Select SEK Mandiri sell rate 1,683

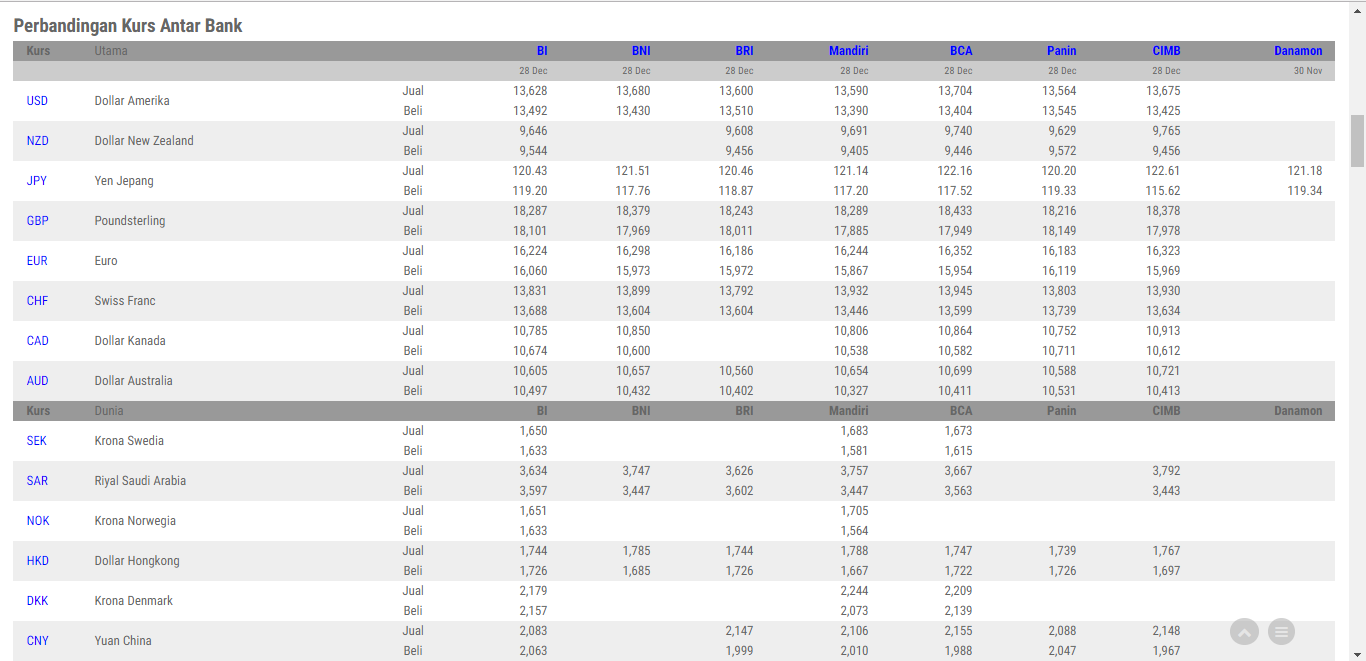pyautogui.click(x=854, y=431)
